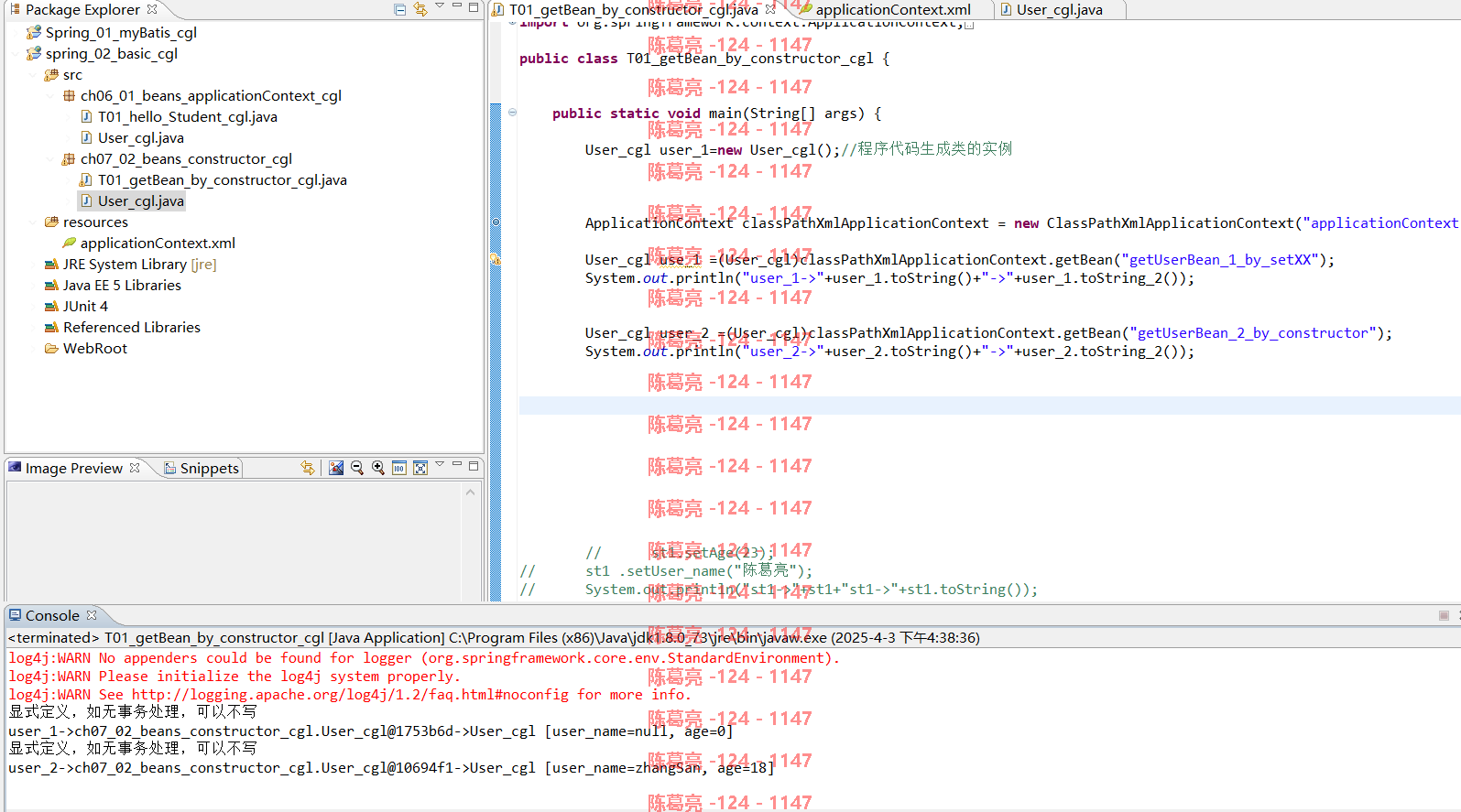This screenshot has width=1461, height=812.
Task: Click the Terminate button in Console toolbar
Action: (x=1444, y=616)
